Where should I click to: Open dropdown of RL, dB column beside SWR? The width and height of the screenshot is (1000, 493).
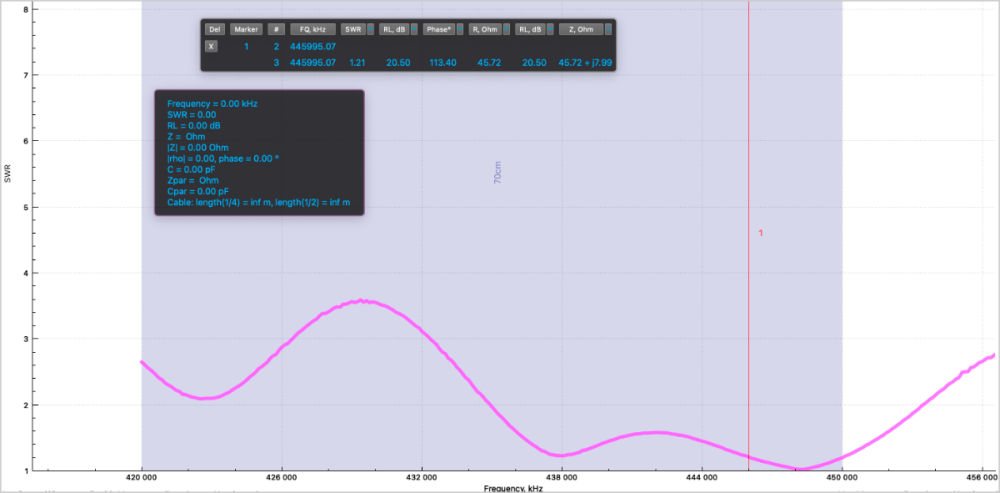pyautogui.click(x=414, y=30)
